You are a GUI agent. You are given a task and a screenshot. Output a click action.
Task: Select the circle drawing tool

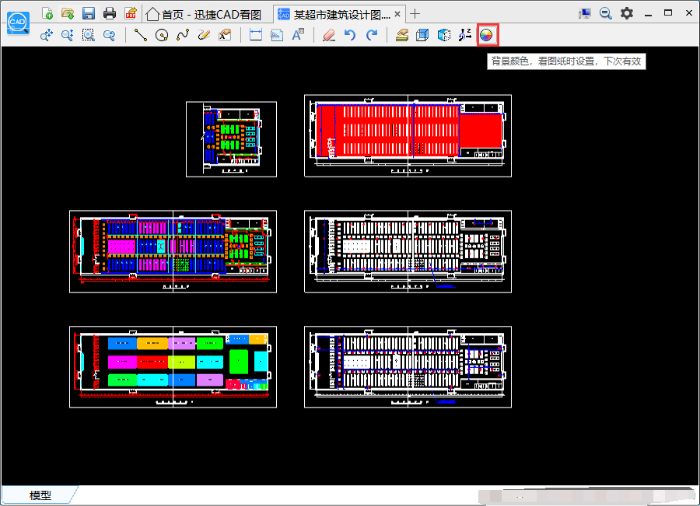click(162, 35)
